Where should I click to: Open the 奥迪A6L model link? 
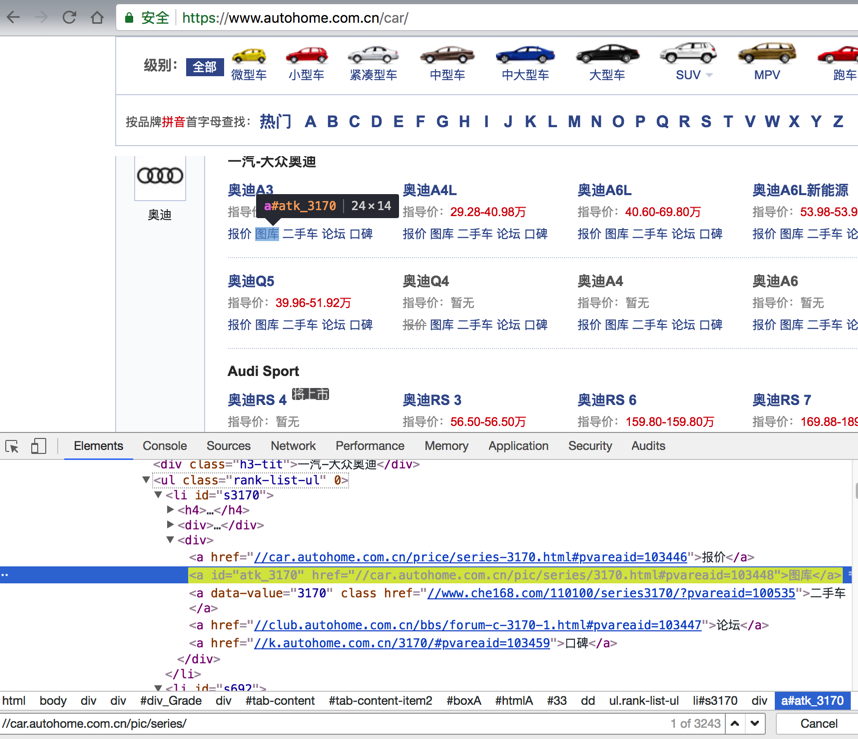605,190
